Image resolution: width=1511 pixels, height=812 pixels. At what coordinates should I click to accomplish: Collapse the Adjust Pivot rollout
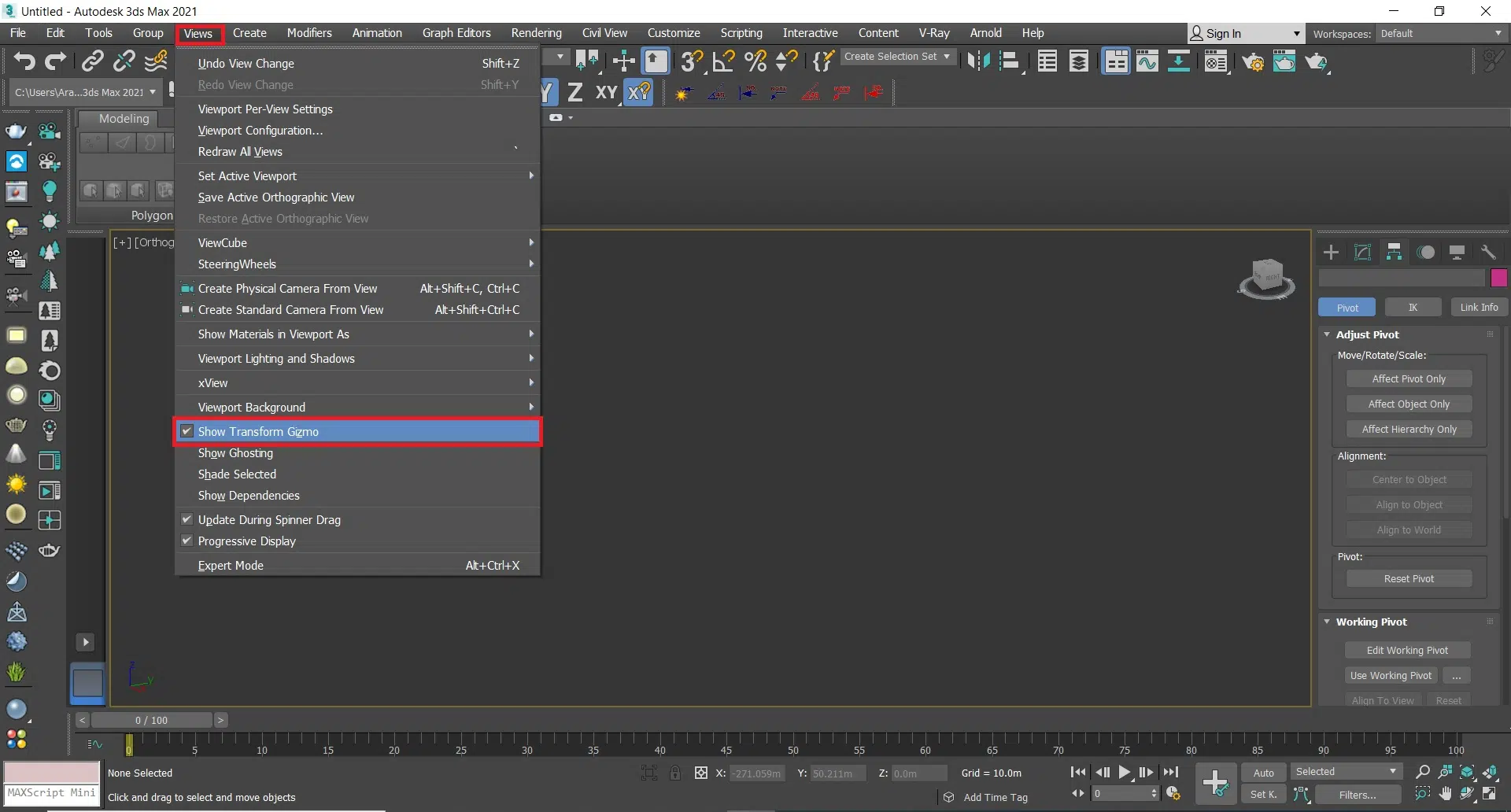pos(1368,334)
